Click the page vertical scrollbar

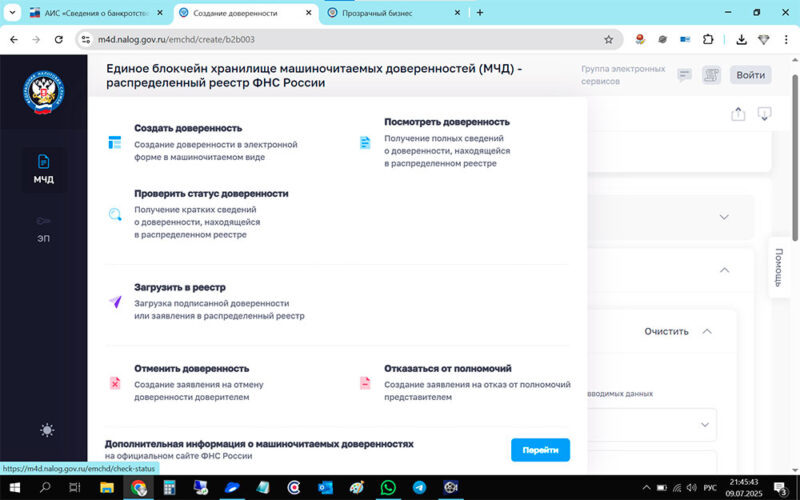coord(794,158)
